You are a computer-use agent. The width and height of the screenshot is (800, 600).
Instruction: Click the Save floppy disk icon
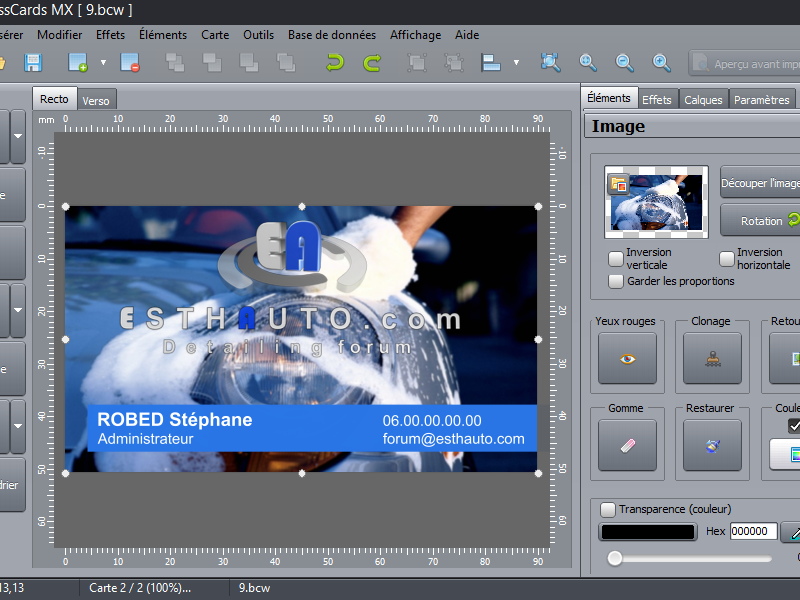pyautogui.click(x=33, y=63)
